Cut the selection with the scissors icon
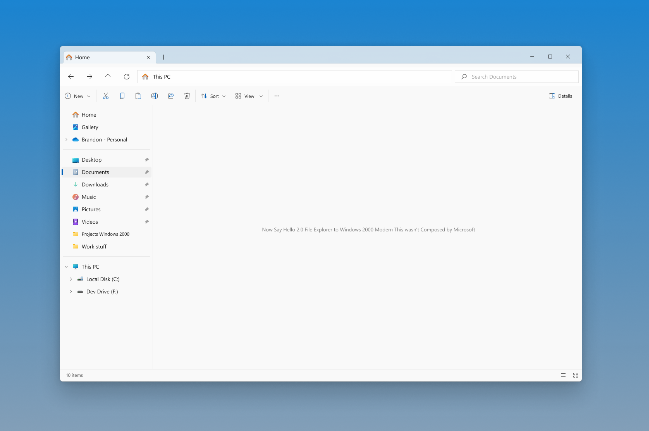649x431 pixels. click(x=106, y=96)
